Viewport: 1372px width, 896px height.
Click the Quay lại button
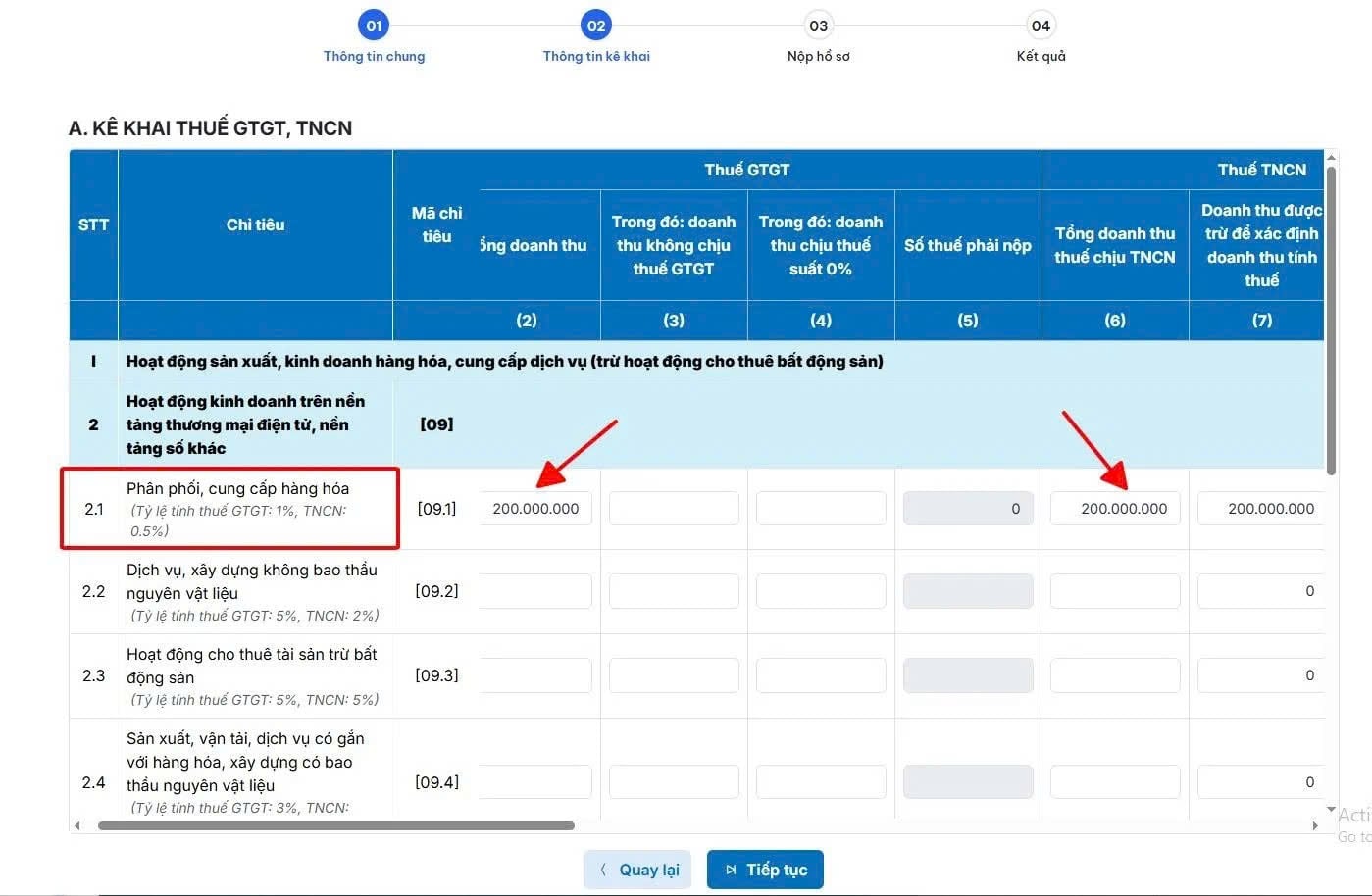tap(637, 870)
